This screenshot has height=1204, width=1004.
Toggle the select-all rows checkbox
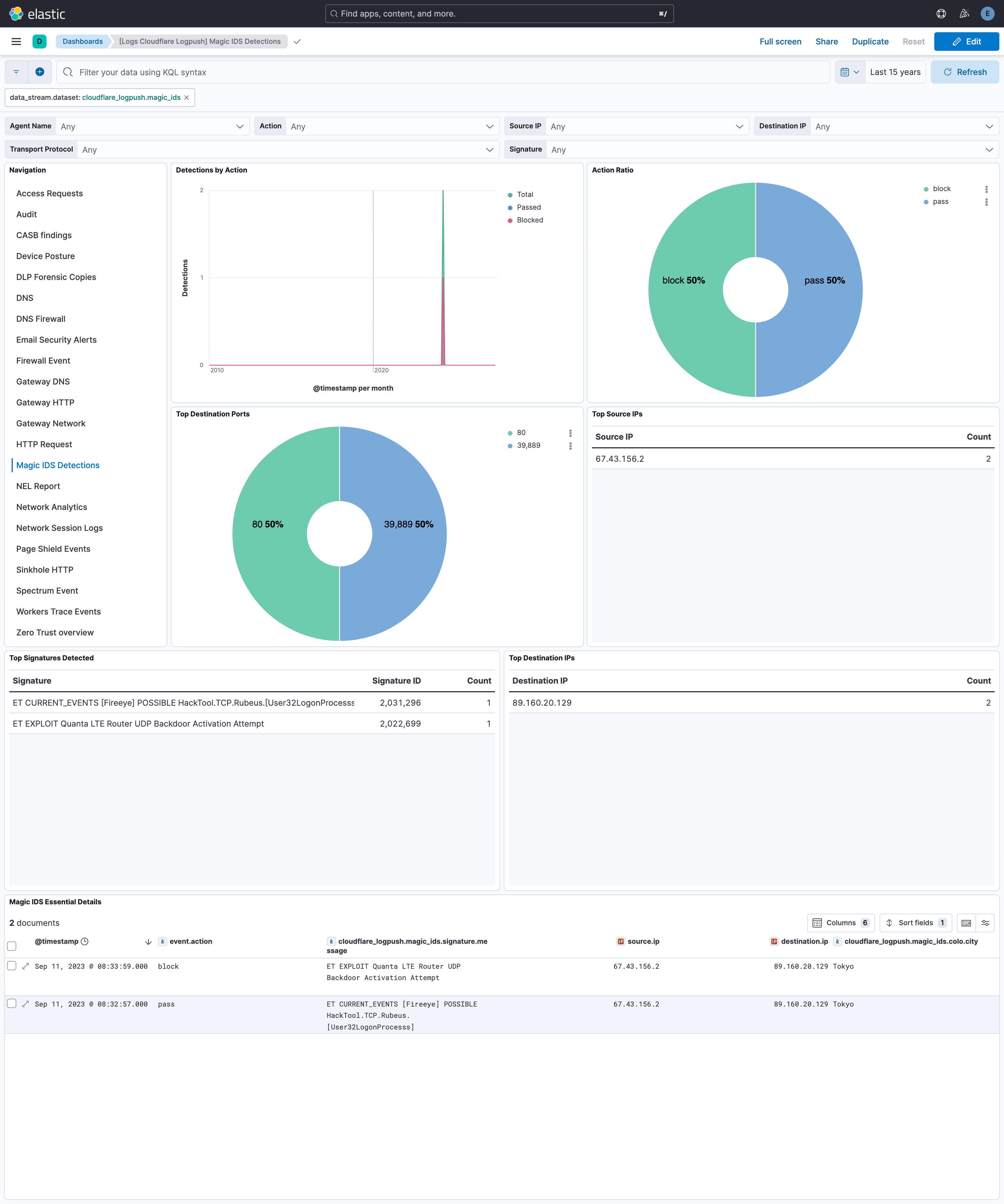[11, 946]
